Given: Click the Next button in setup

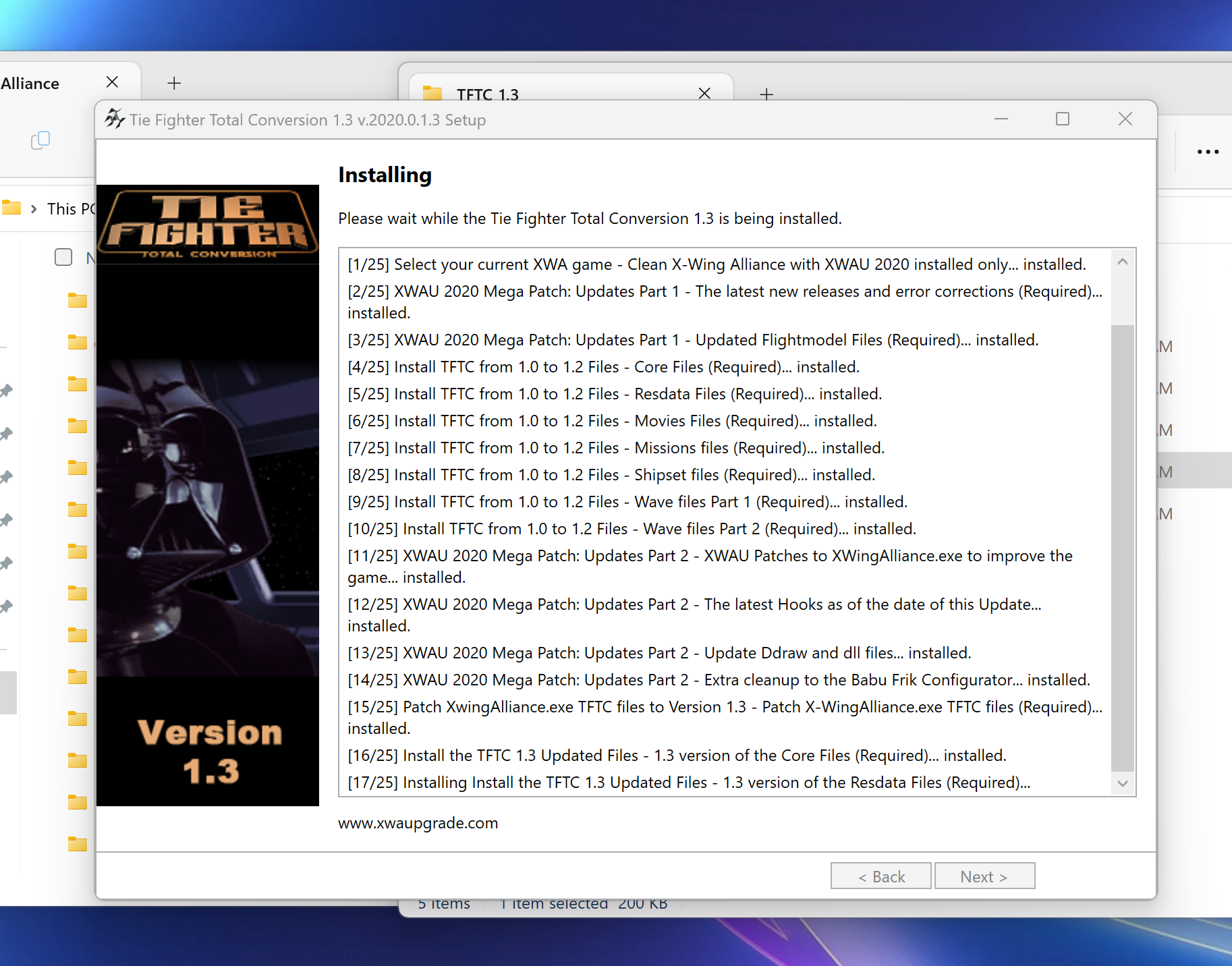Looking at the screenshot, I should (x=984, y=876).
